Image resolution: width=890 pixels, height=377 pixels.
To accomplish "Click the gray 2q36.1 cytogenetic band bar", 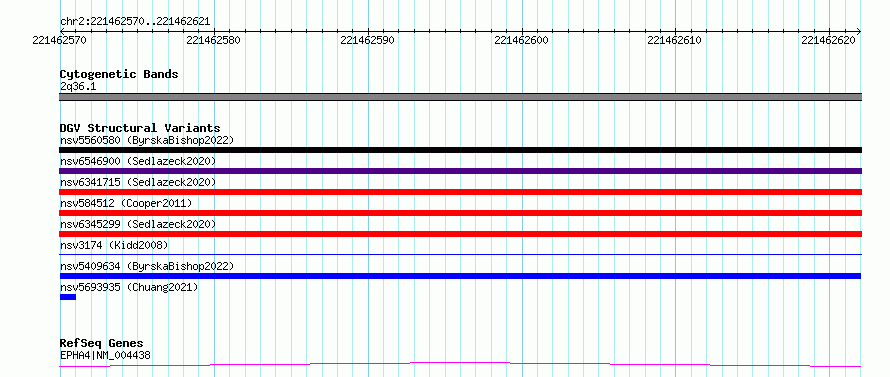I will [460, 97].
